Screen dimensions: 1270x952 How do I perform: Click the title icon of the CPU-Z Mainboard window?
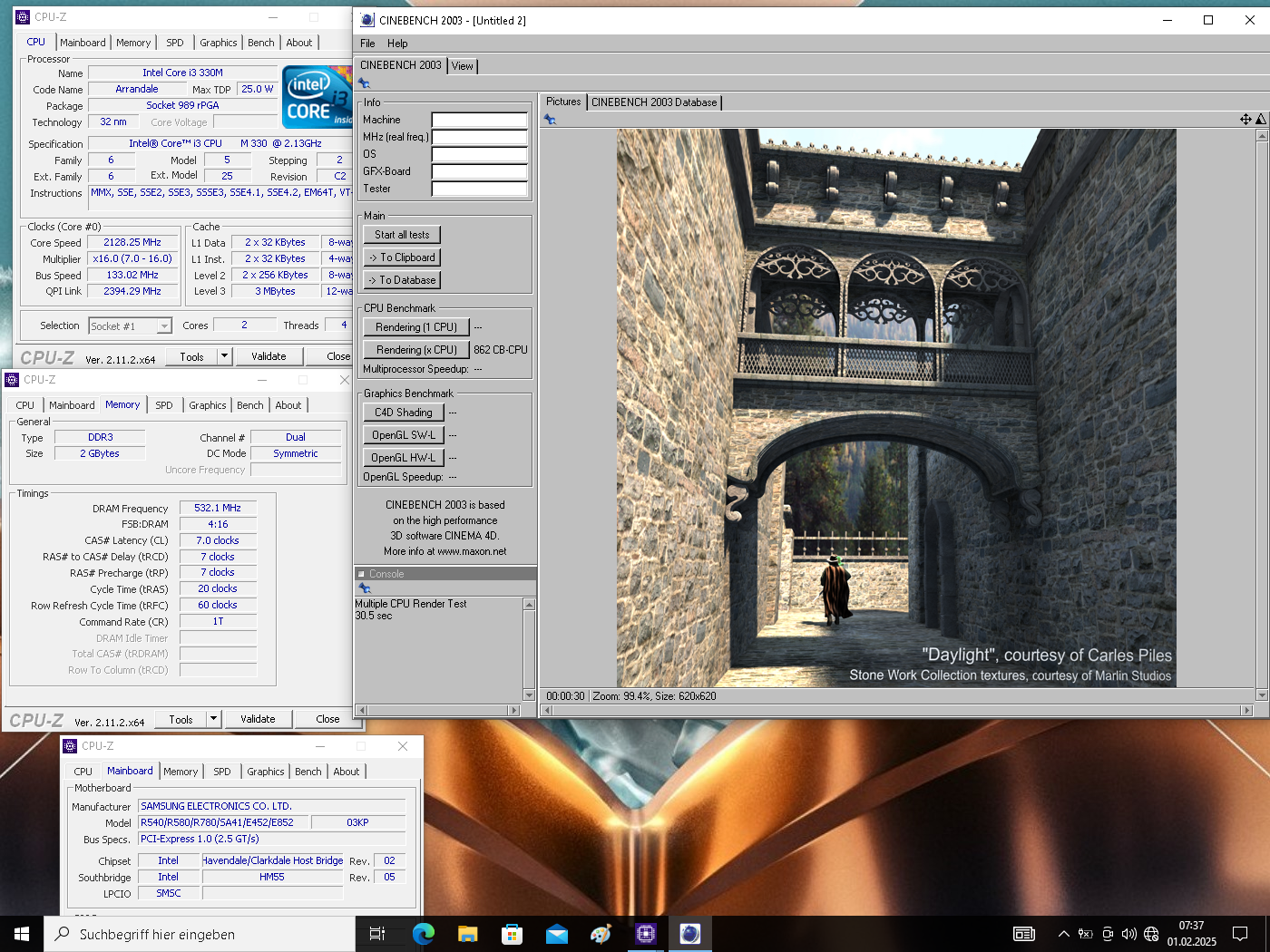(x=70, y=746)
